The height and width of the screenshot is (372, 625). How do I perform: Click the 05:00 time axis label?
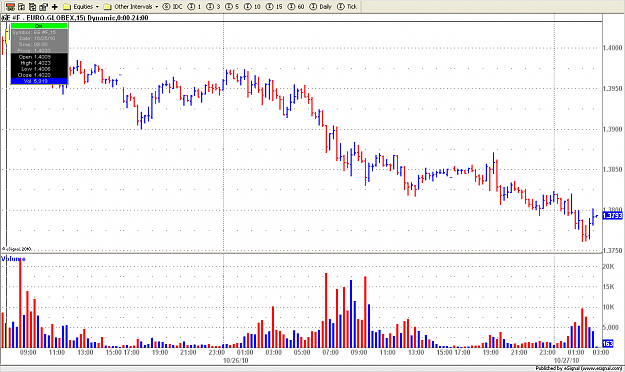pyautogui.click(x=302, y=352)
